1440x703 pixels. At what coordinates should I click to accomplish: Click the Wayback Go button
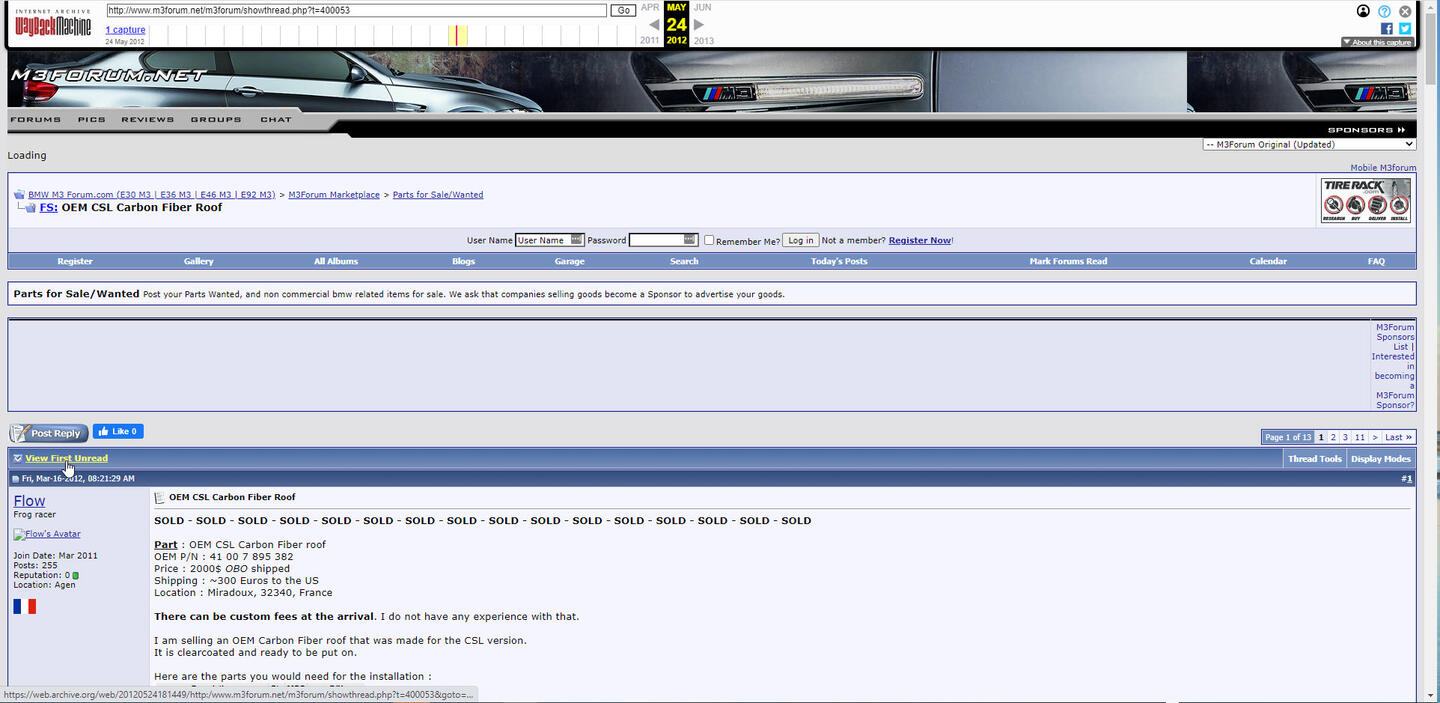pos(623,10)
